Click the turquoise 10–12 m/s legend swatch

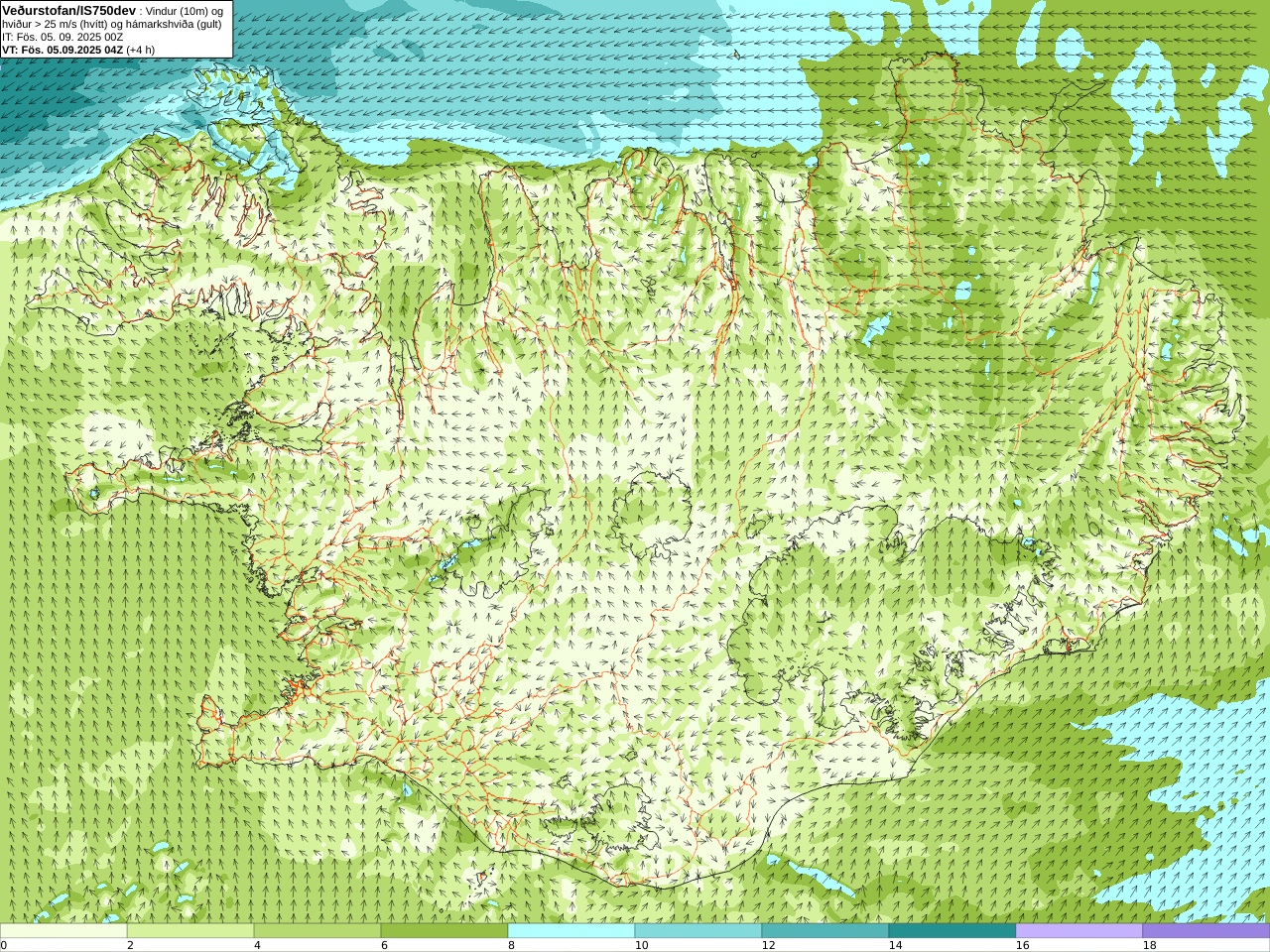(x=698, y=931)
